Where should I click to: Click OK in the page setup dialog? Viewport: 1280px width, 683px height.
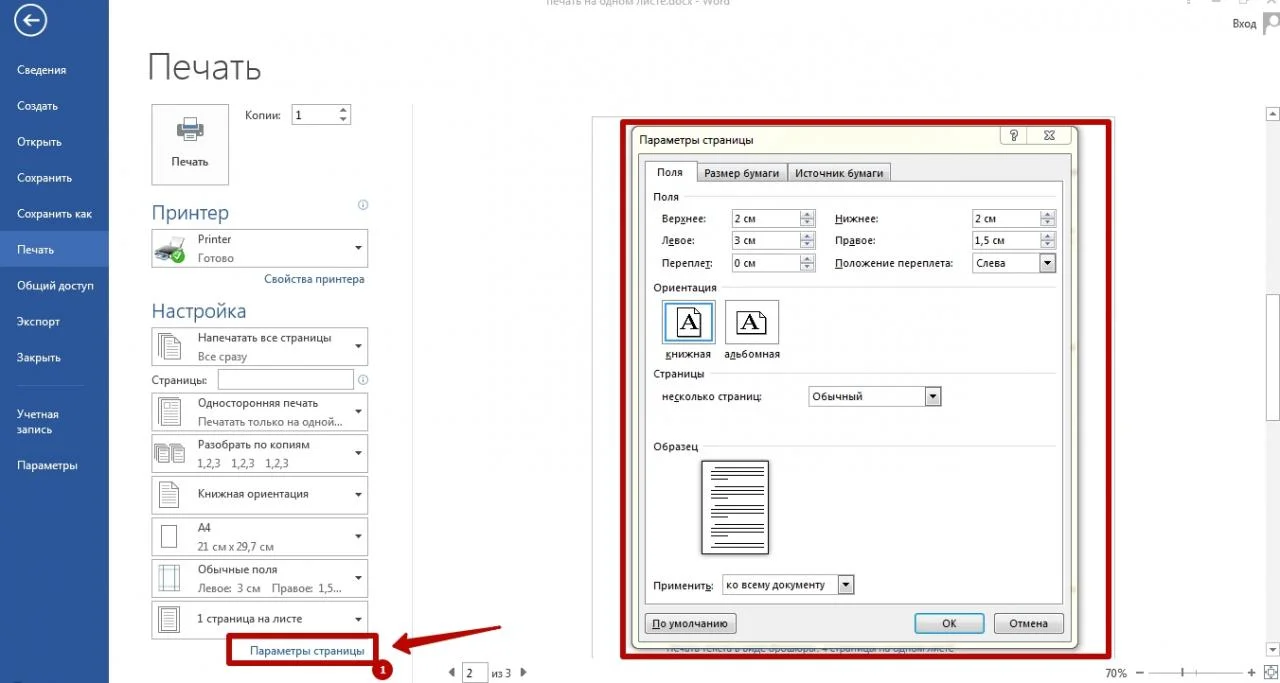(949, 623)
